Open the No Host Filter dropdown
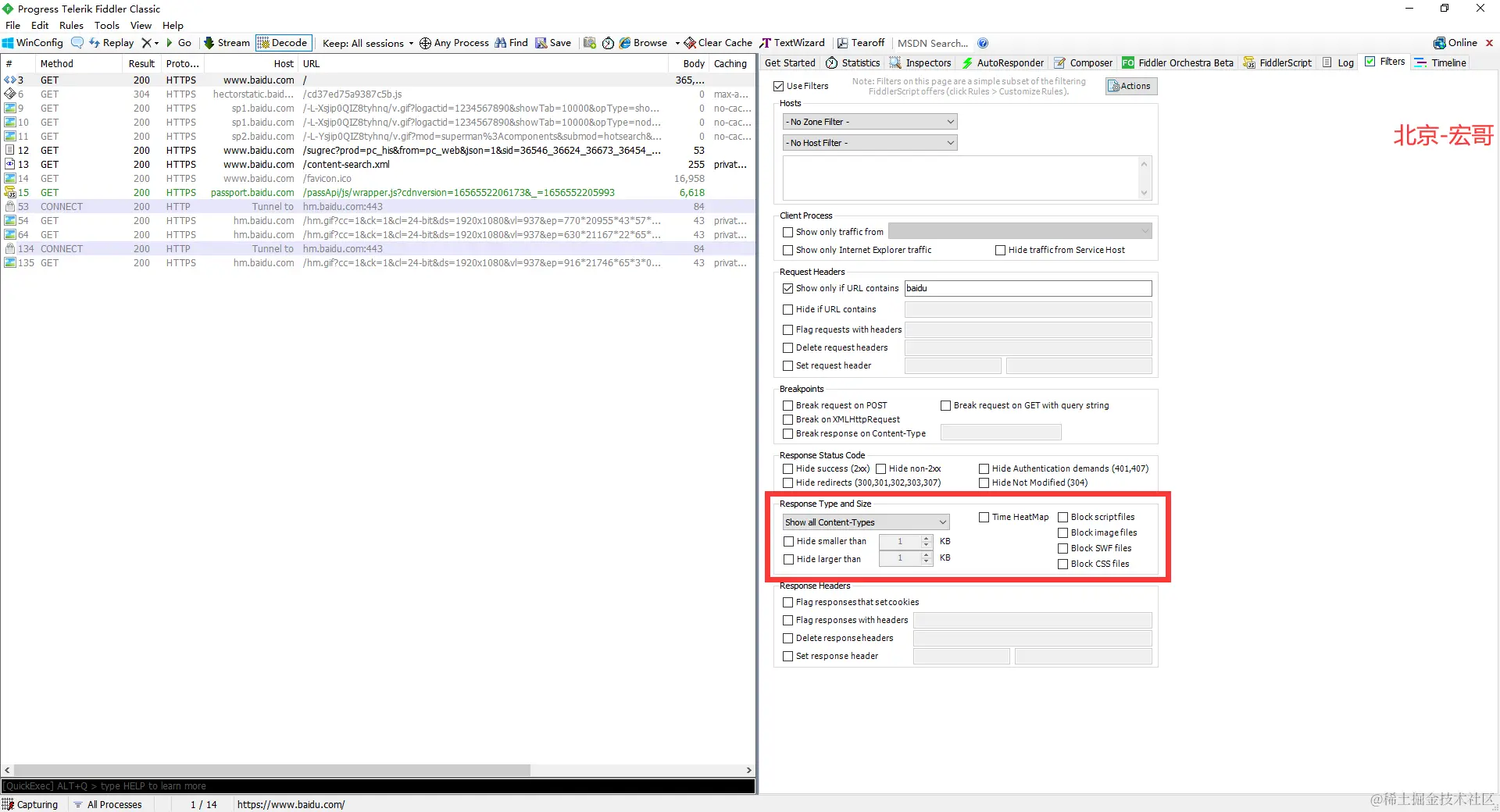The width and height of the screenshot is (1500, 812). coord(870,143)
